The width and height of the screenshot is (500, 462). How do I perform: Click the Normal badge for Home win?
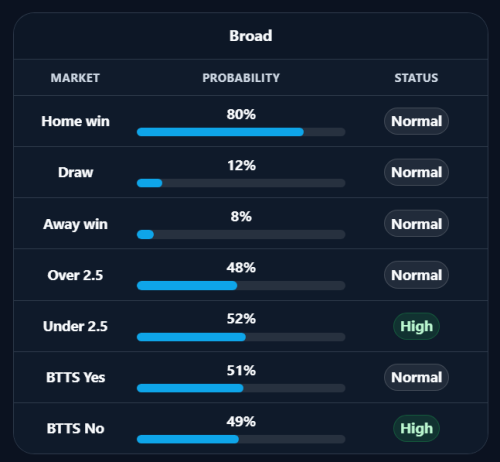click(416, 121)
